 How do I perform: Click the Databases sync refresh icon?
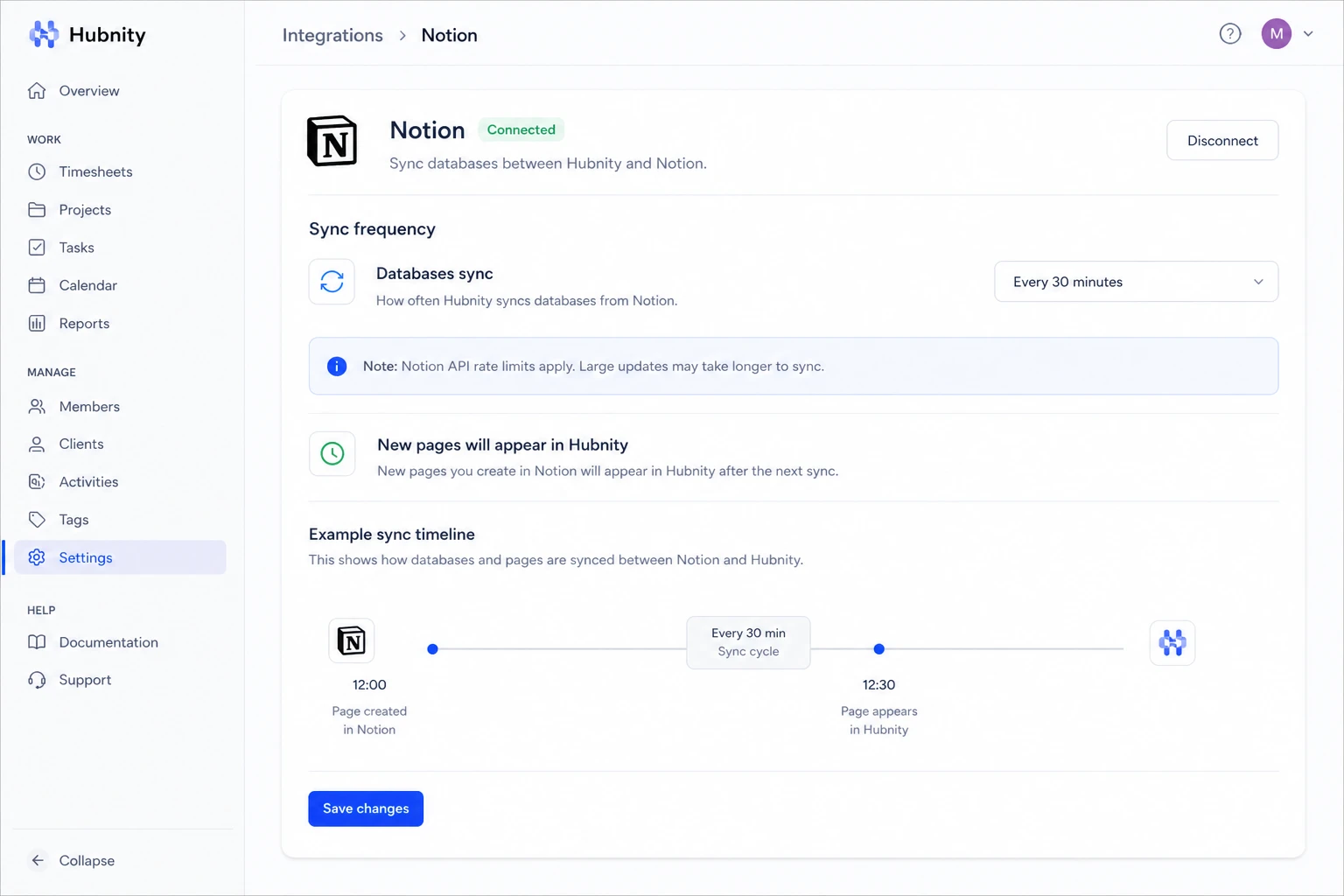[x=332, y=282]
